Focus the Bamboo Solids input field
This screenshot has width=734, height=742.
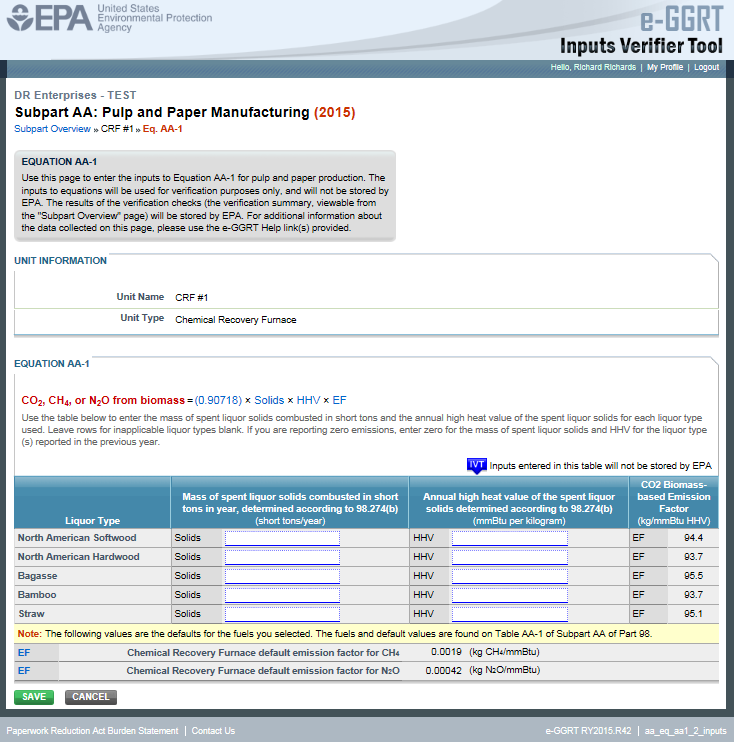283,595
